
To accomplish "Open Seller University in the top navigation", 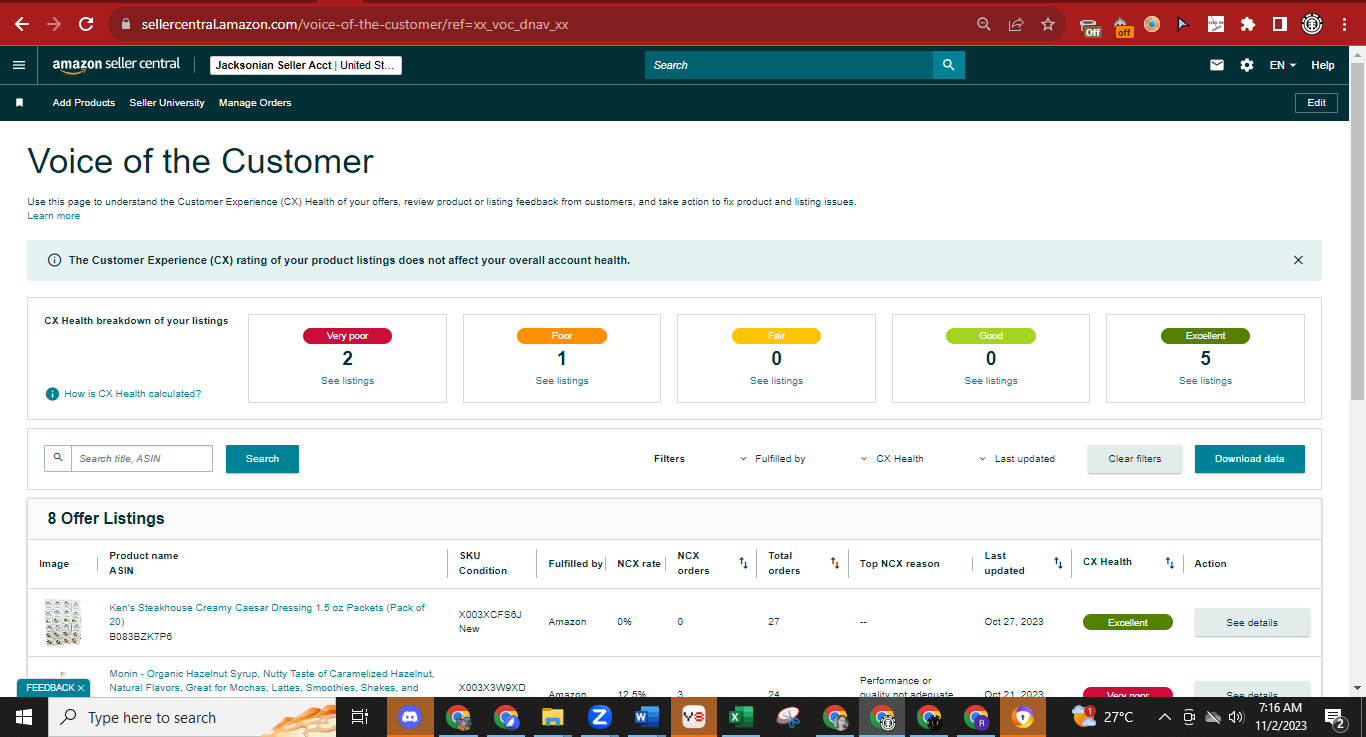I will click(x=167, y=103).
